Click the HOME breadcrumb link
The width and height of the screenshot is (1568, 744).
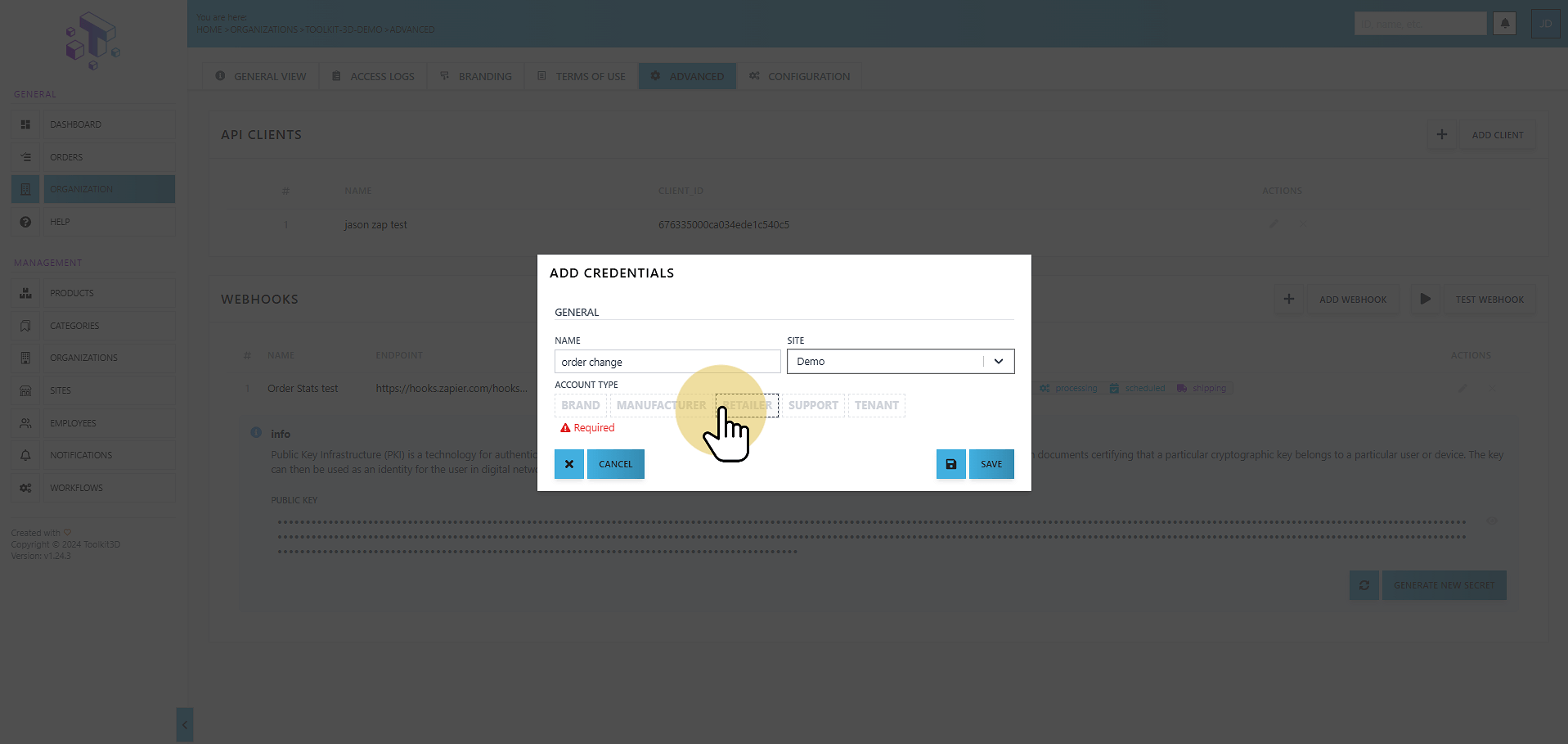tap(209, 29)
